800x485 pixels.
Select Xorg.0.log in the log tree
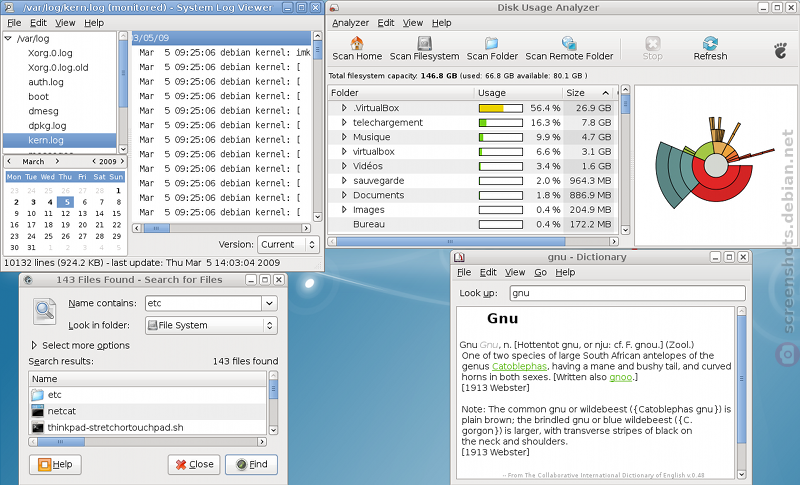(x=50, y=53)
